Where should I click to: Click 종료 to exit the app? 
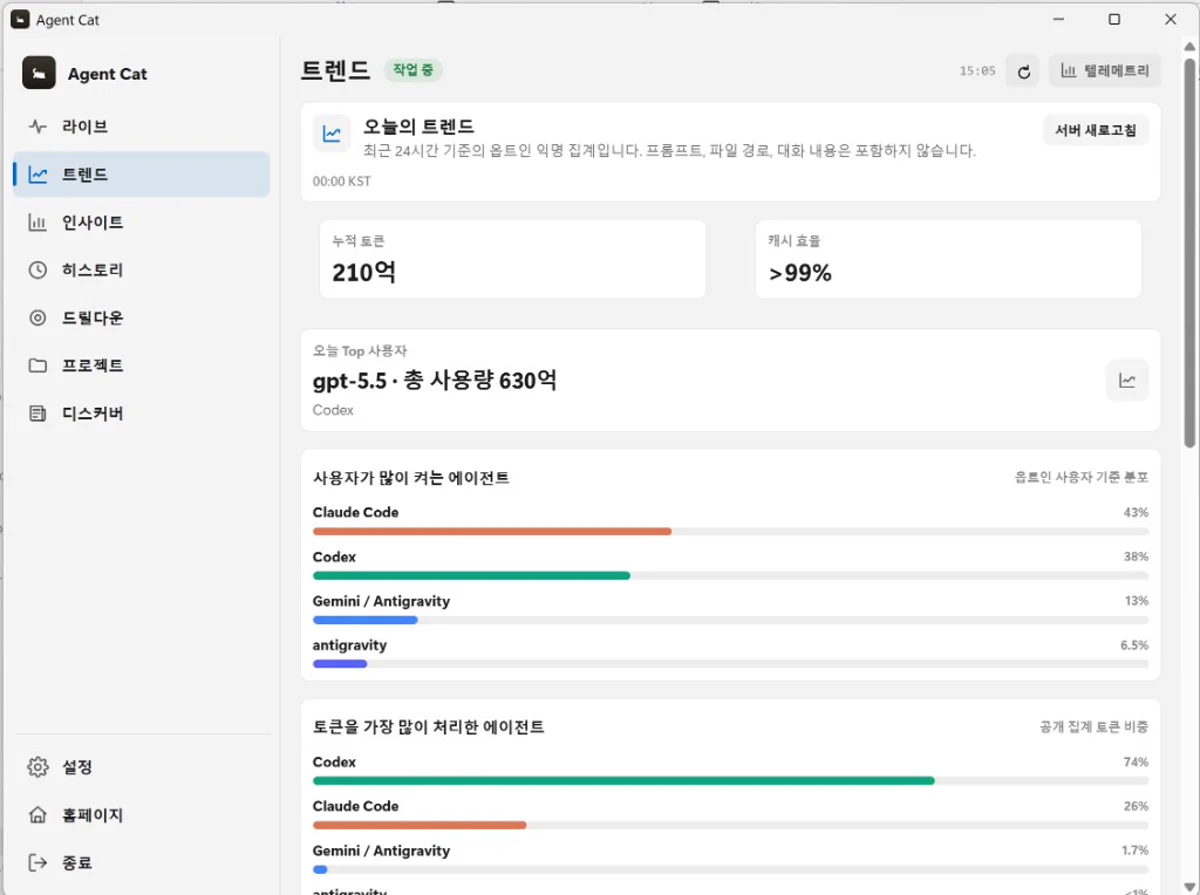click(x=141, y=862)
